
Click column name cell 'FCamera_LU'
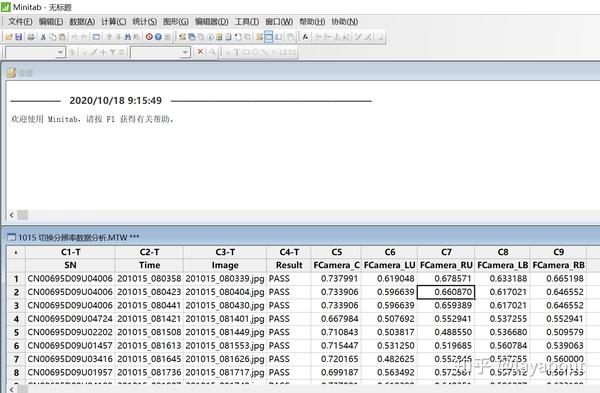(x=389, y=265)
